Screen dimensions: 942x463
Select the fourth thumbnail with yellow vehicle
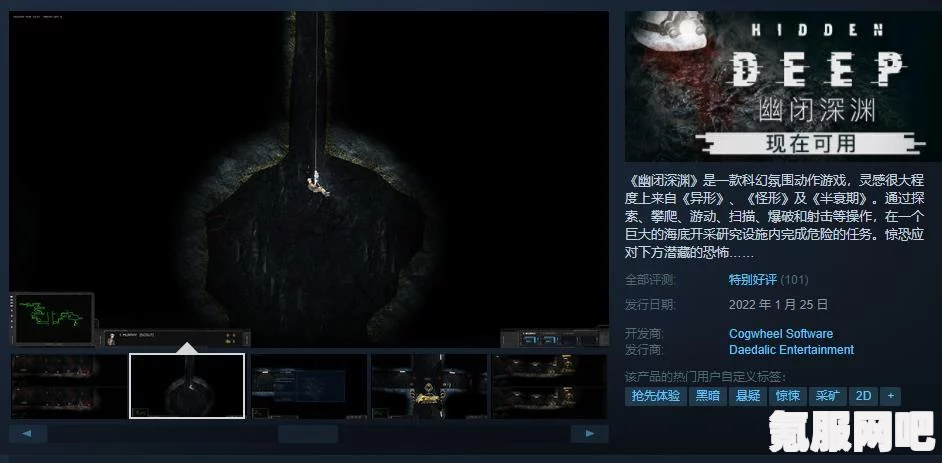pyautogui.click(x=429, y=386)
